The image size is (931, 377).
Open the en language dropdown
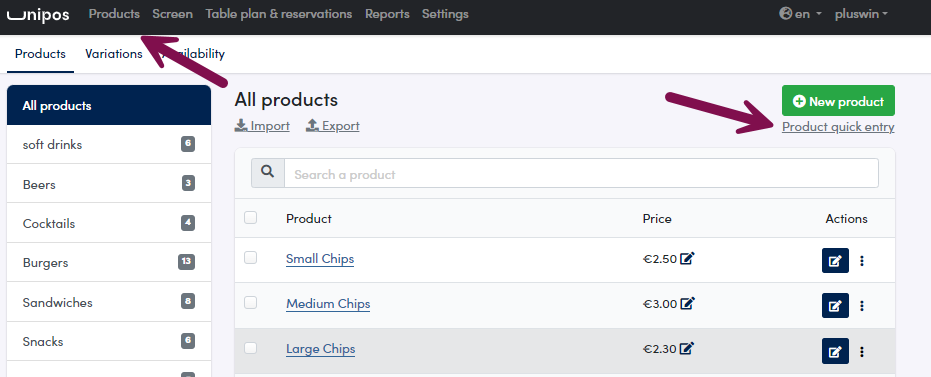[800, 14]
